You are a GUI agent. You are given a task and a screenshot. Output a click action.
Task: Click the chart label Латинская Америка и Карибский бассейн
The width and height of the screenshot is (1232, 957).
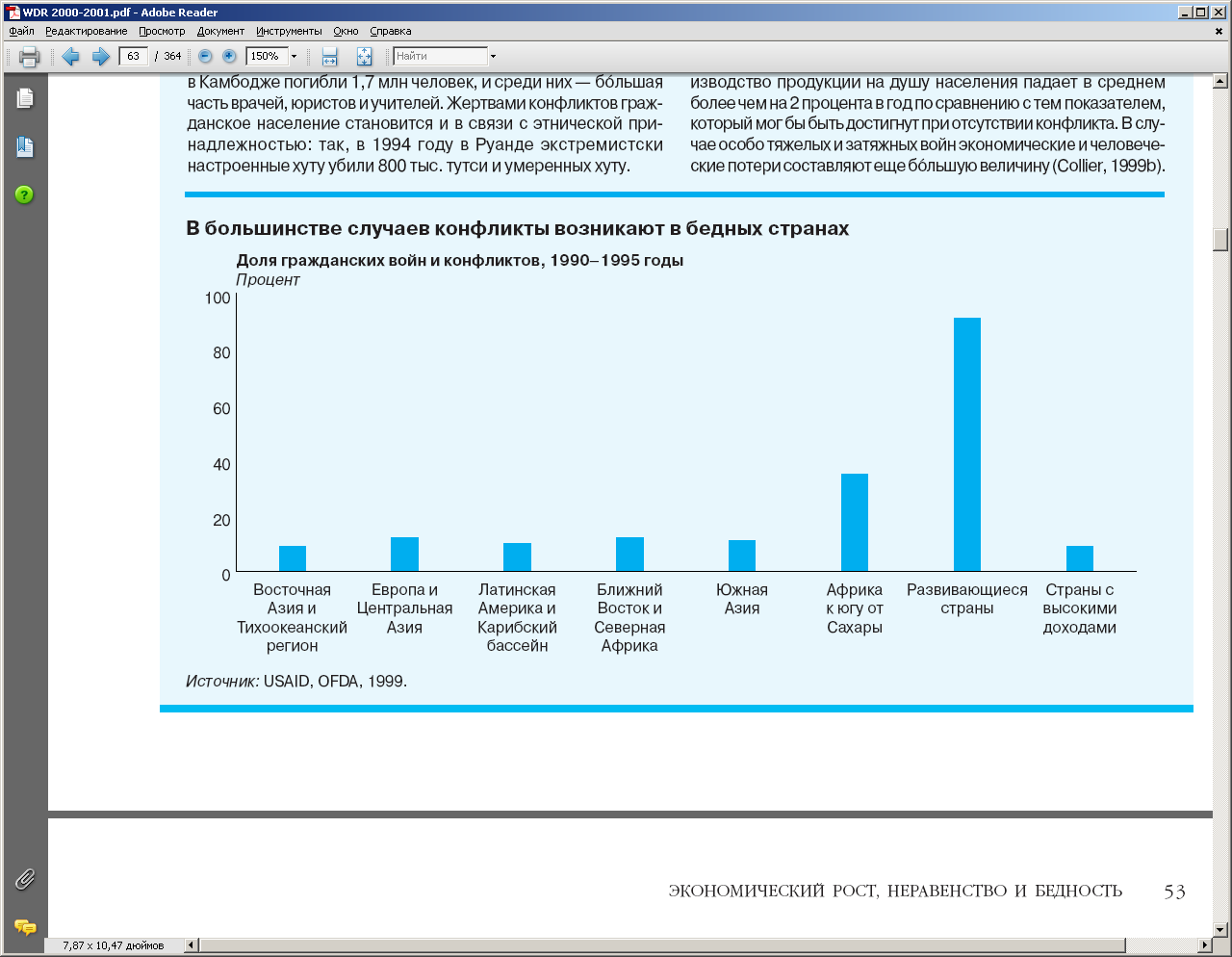click(x=517, y=617)
